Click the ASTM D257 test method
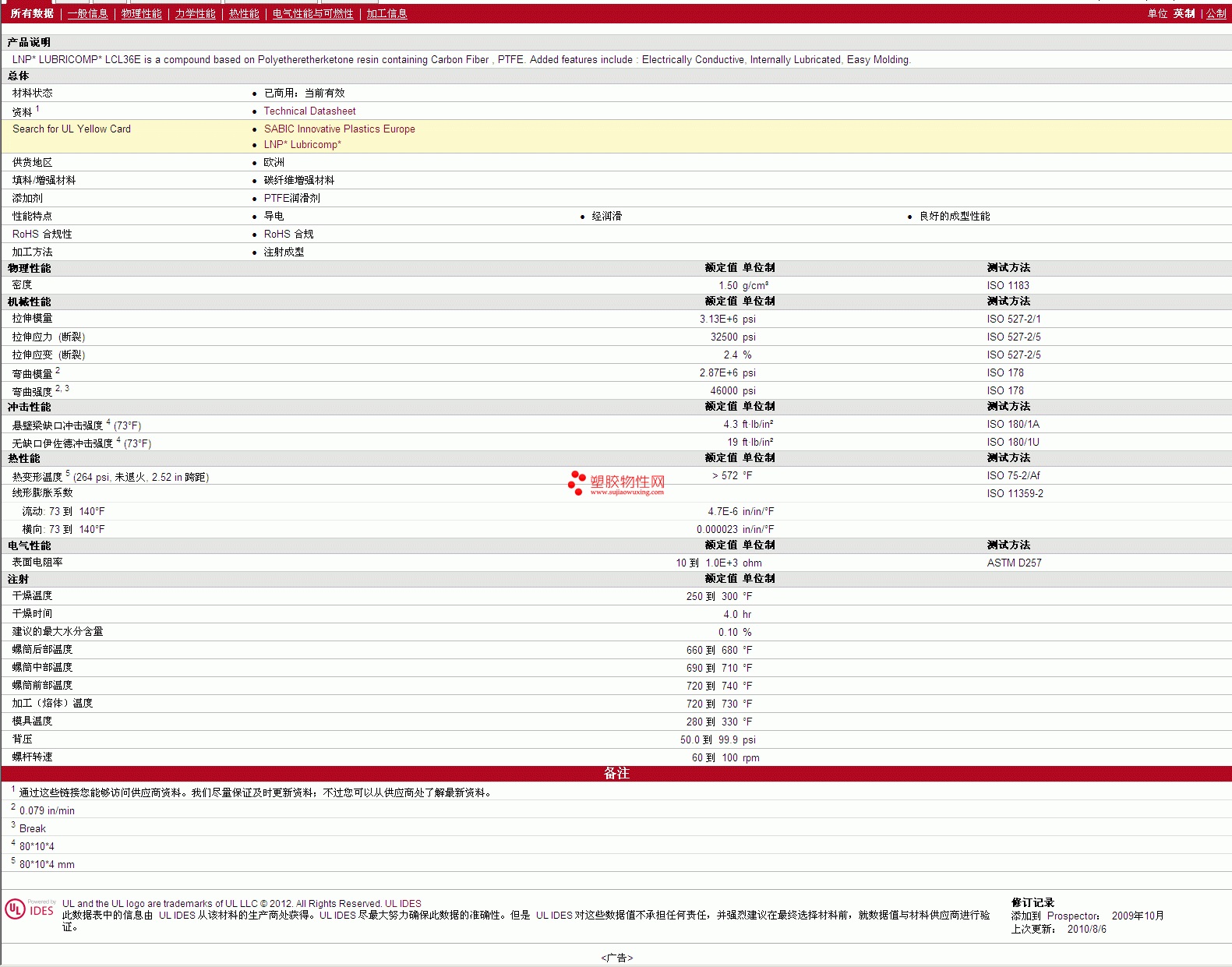Viewport: 1232px width, 967px height. [x=1014, y=563]
